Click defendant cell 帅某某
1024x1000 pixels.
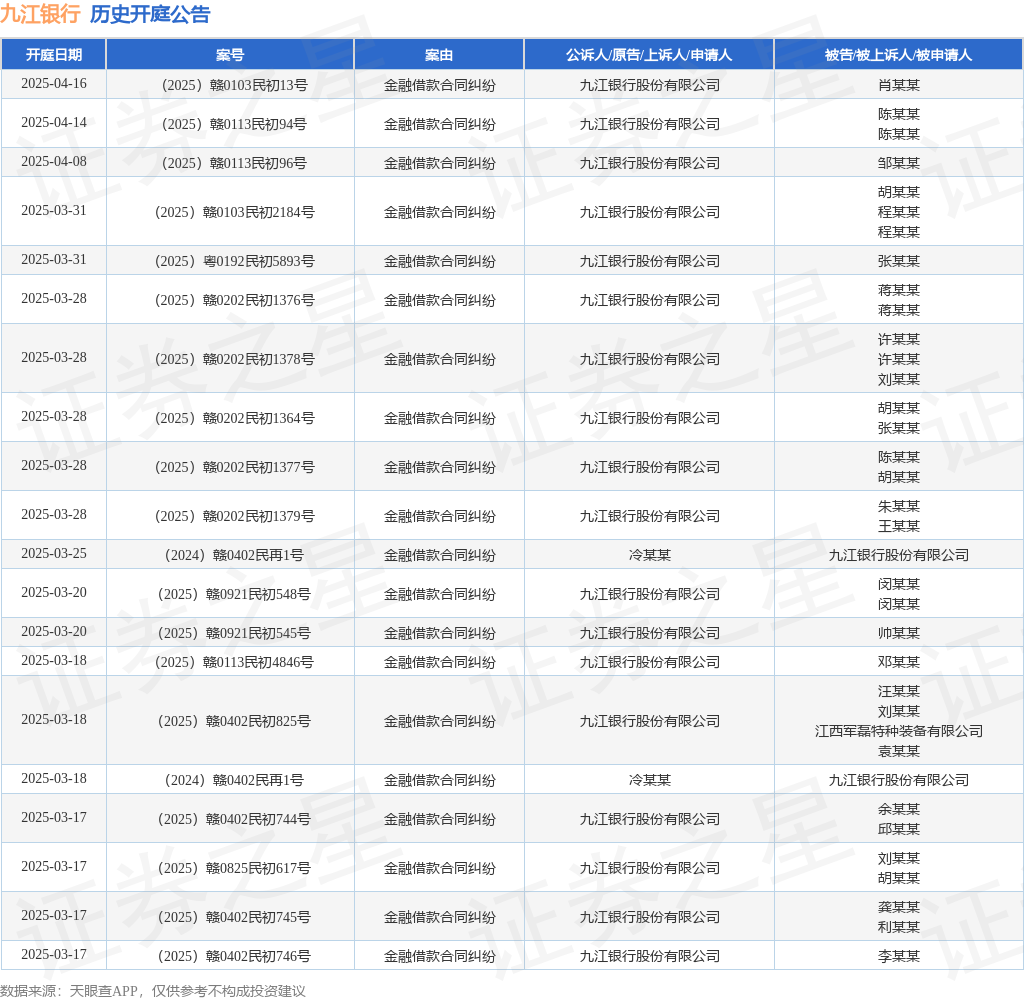pyautogui.click(x=899, y=634)
